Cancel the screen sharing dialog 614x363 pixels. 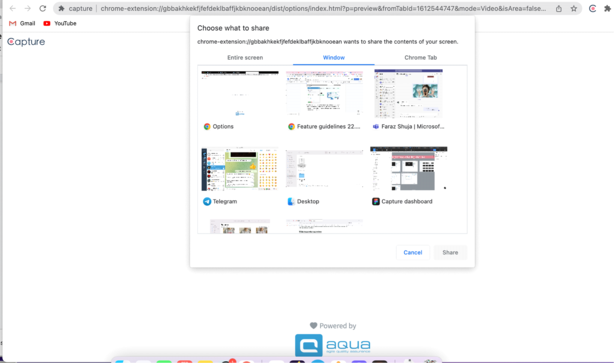click(x=413, y=253)
